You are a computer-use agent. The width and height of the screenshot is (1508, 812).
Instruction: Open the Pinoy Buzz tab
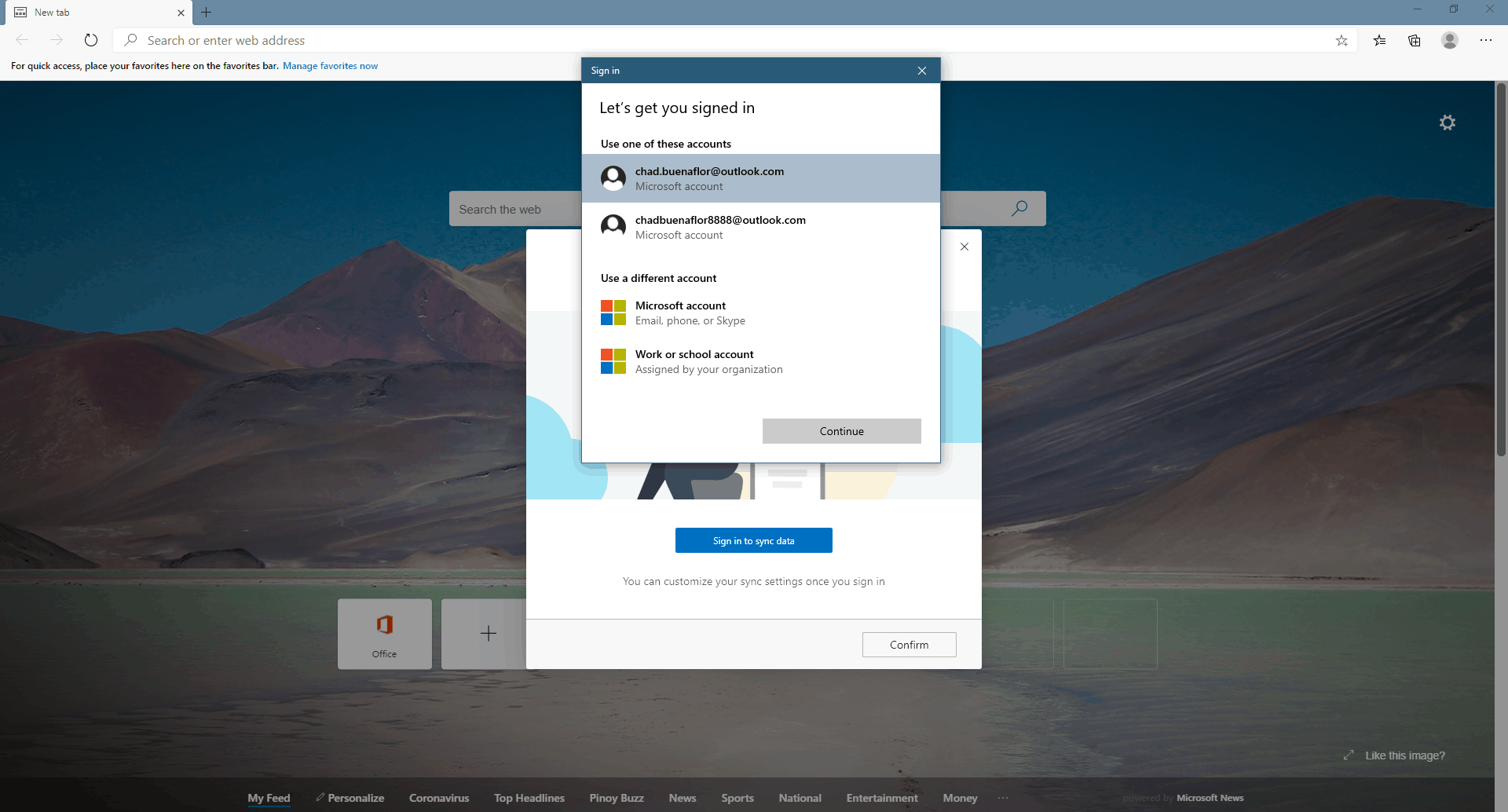coord(617,798)
